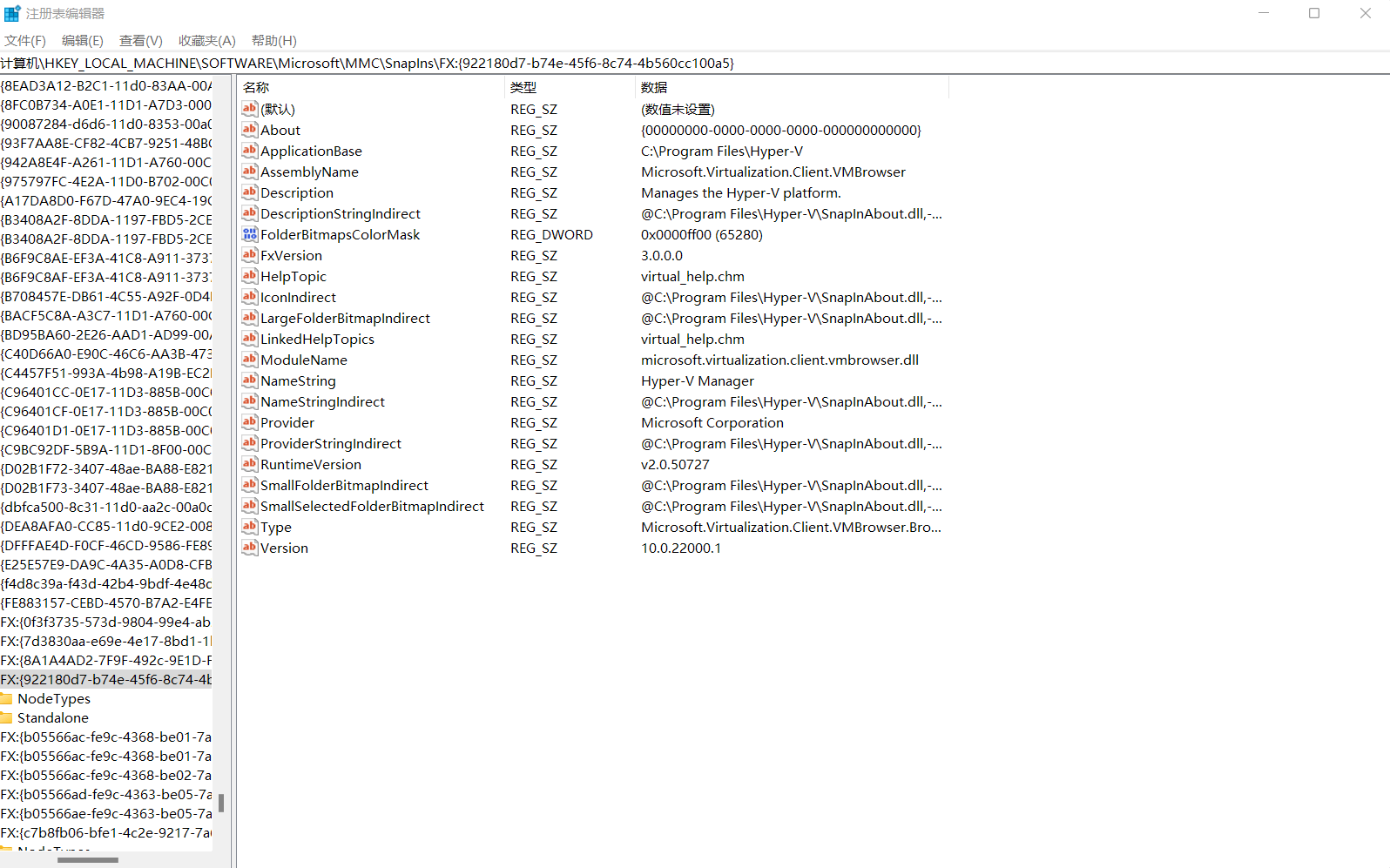Click the string icon beside DescriptionStringIndirect
1390x868 pixels.
(250, 213)
